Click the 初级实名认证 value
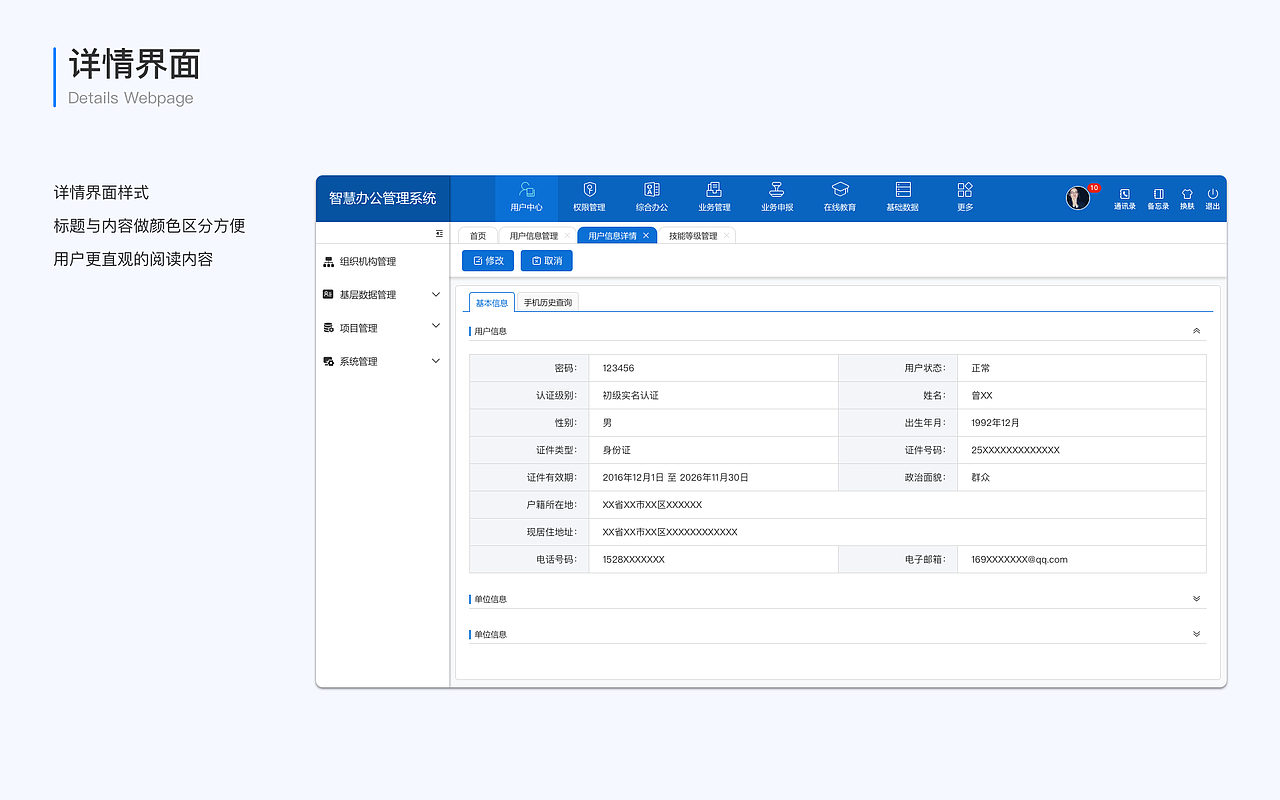The height and width of the screenshot is (800, 1280). click(631, 395)
